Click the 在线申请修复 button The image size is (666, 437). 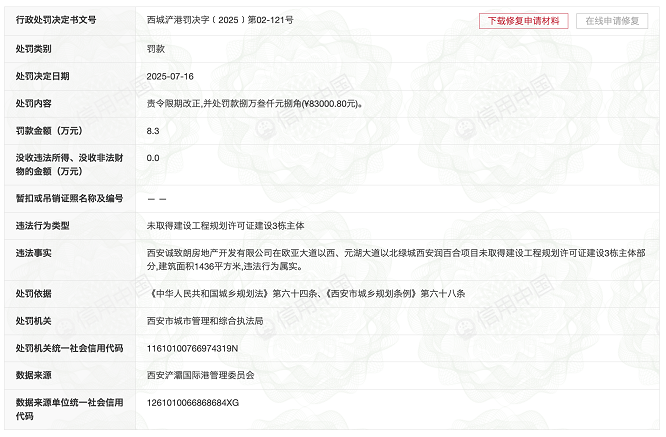[x=612, y=21]
